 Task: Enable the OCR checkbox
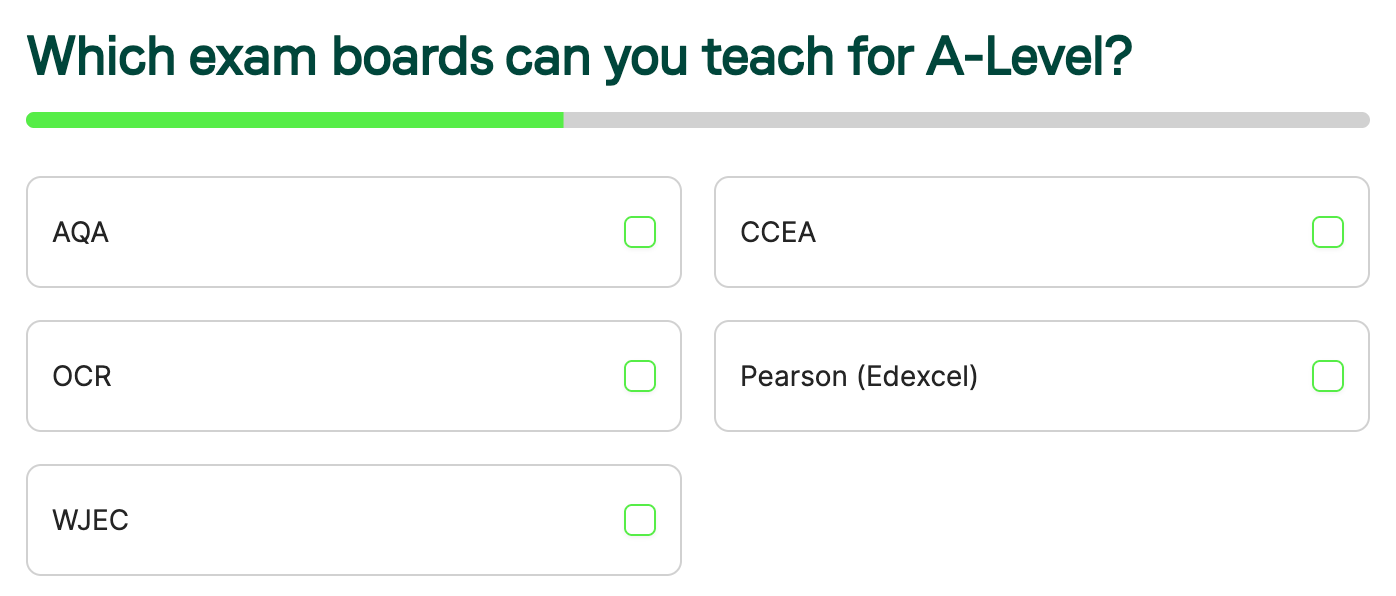tap(640, 376)
